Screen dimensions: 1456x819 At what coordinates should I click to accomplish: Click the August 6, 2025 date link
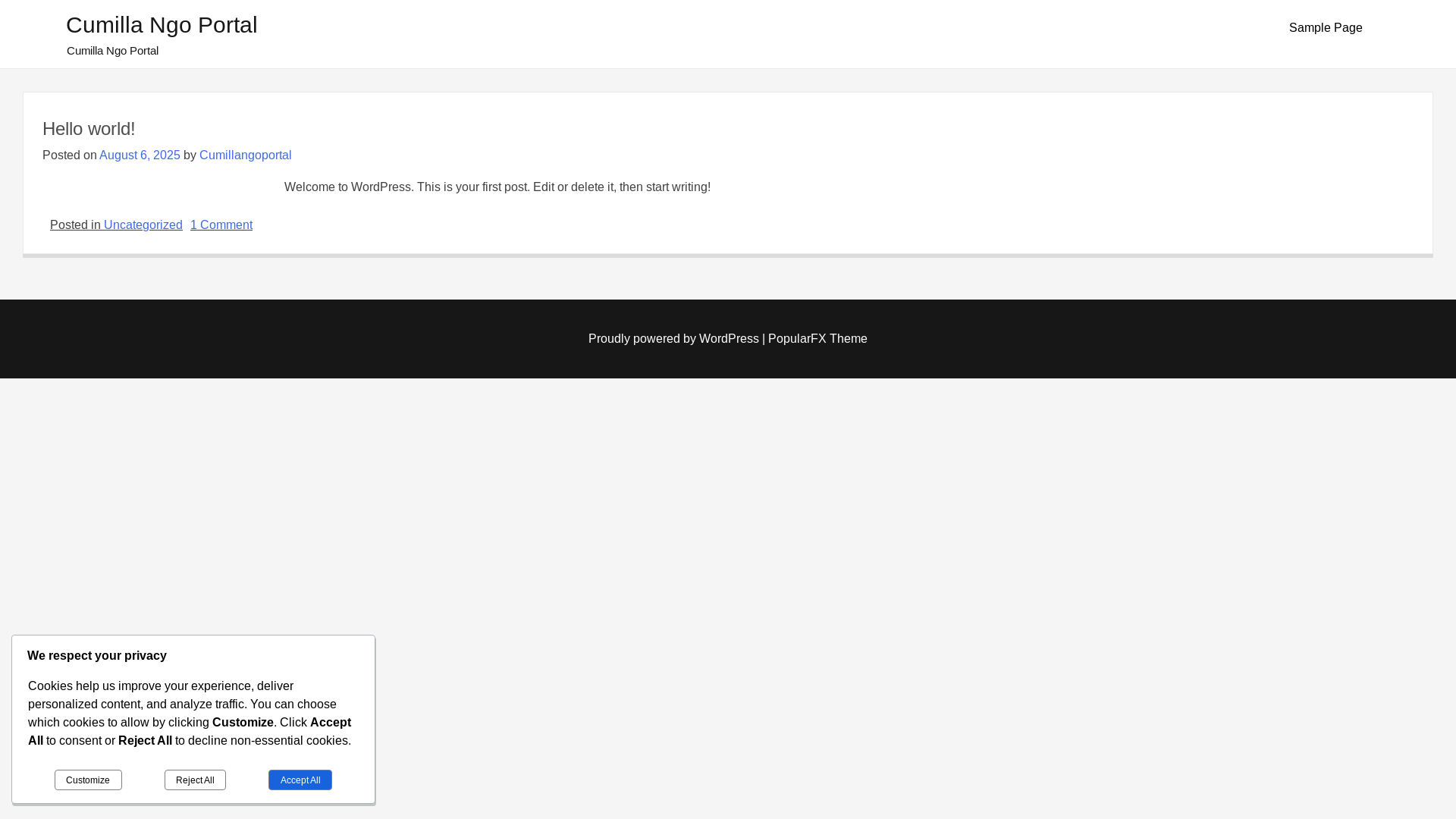click(140, 155)
